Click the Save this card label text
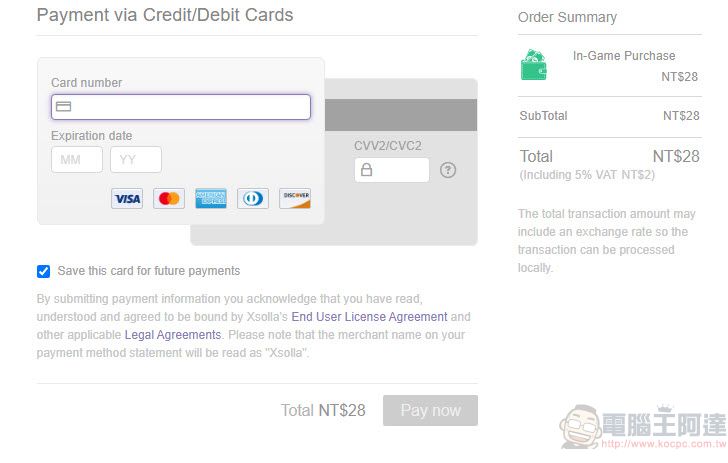This screenshot has width=728, height=463. 149,271
